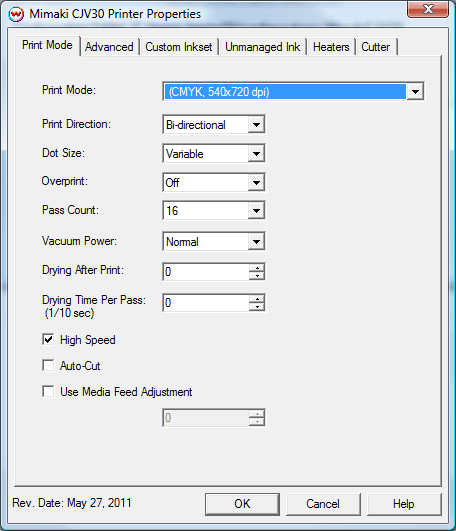
Task: Decrease Drying After Print value with down arrow
Action: tap(257, 276)
